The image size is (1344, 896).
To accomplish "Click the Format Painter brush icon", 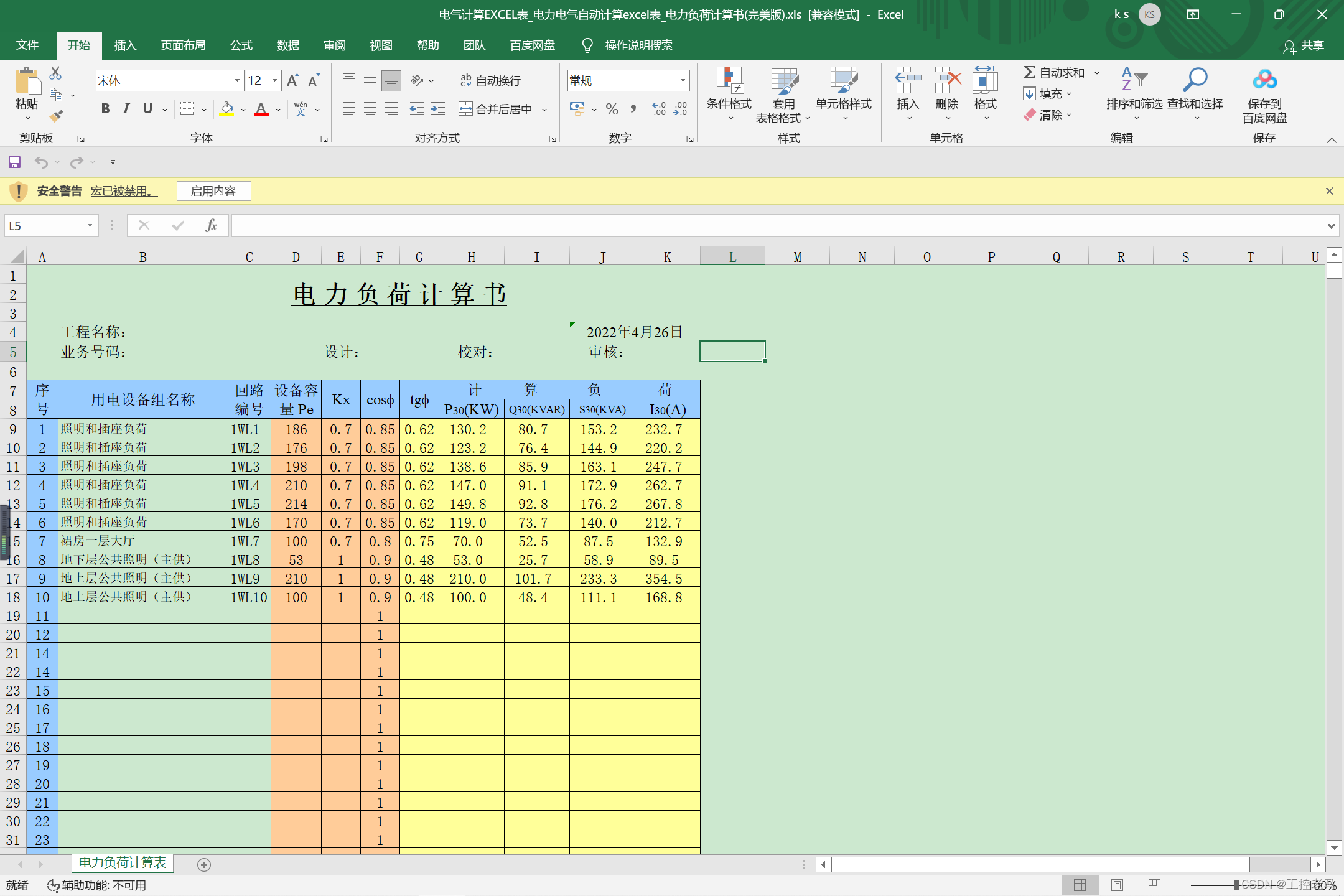I will tap(56, 116).
